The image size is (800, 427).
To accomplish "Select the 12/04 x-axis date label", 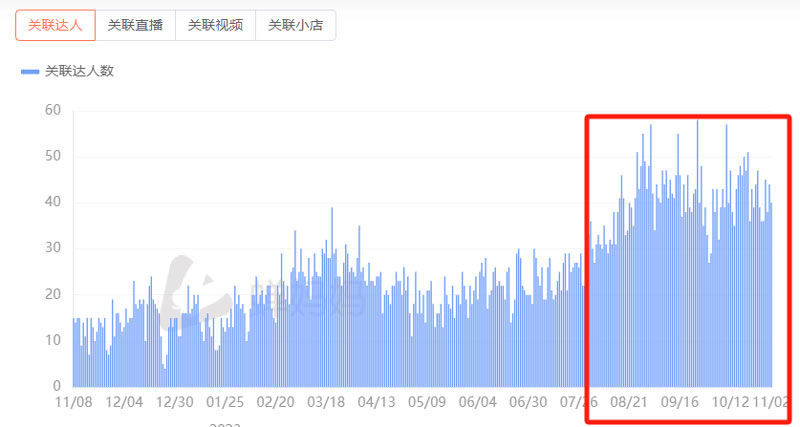I will click(x=124, y=402).
